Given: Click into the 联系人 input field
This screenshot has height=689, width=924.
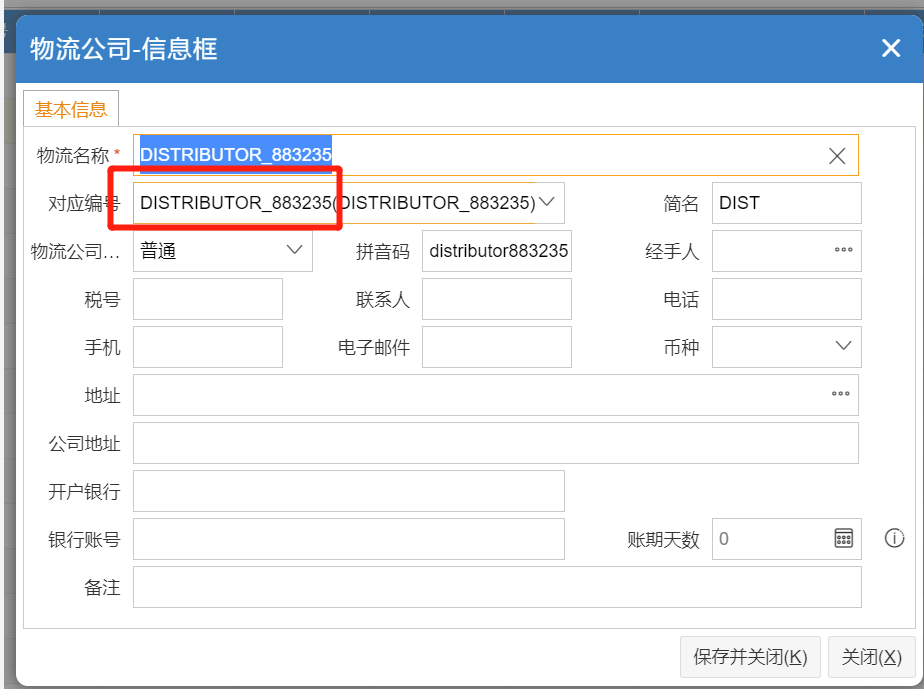Looking at the screenshot, I should 497,299.
